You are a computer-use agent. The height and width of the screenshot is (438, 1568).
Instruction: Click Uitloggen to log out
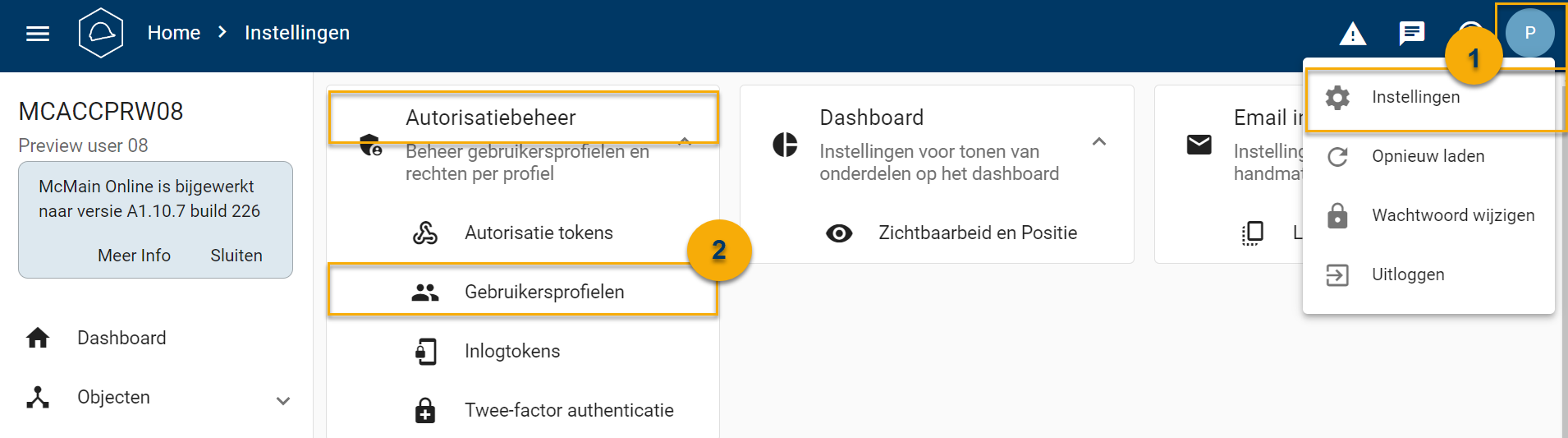point(1407,274)
